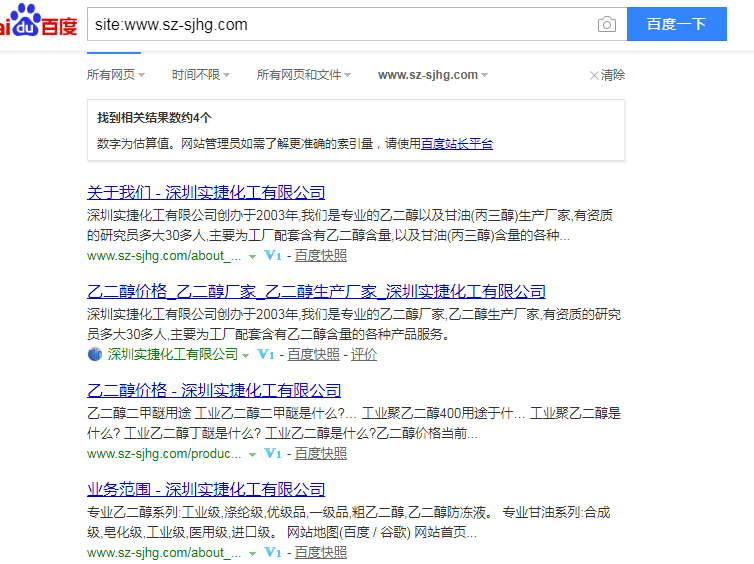This screenshot has height=564, width=754.
Task: Click the green URL www.sz-sjhg.com/produc...
Action: point(164,453)
